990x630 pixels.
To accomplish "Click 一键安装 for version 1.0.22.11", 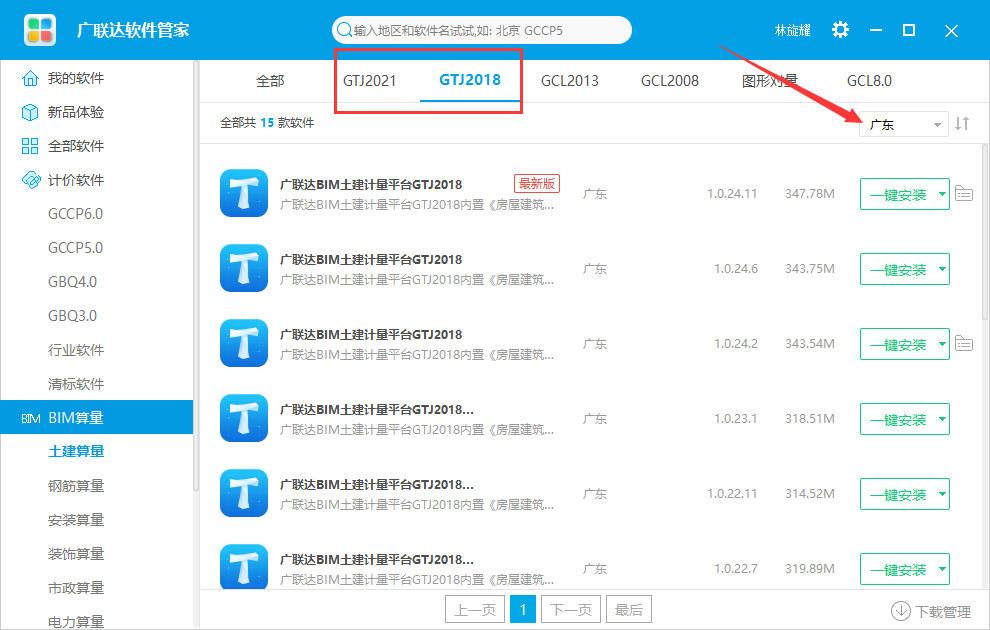I will 898,495.
